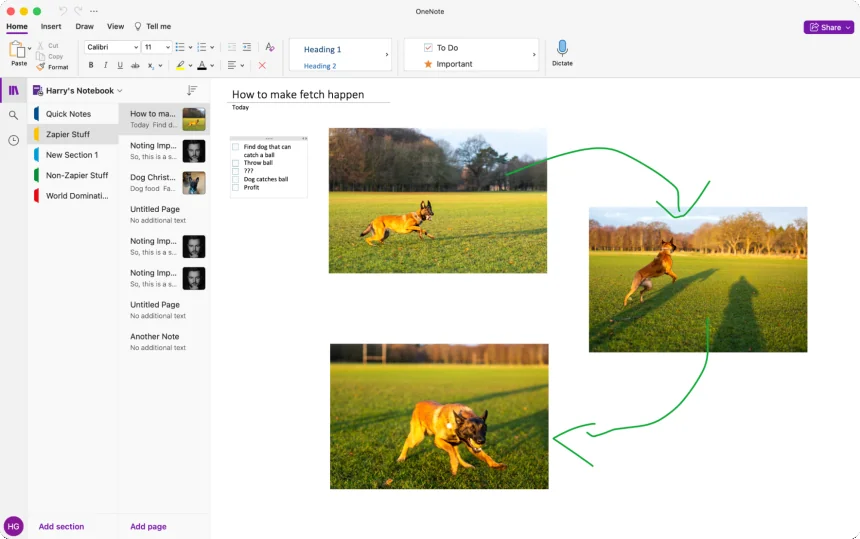Click the red X delete icon
Screen dimensions: 860x539
[262, 65]
